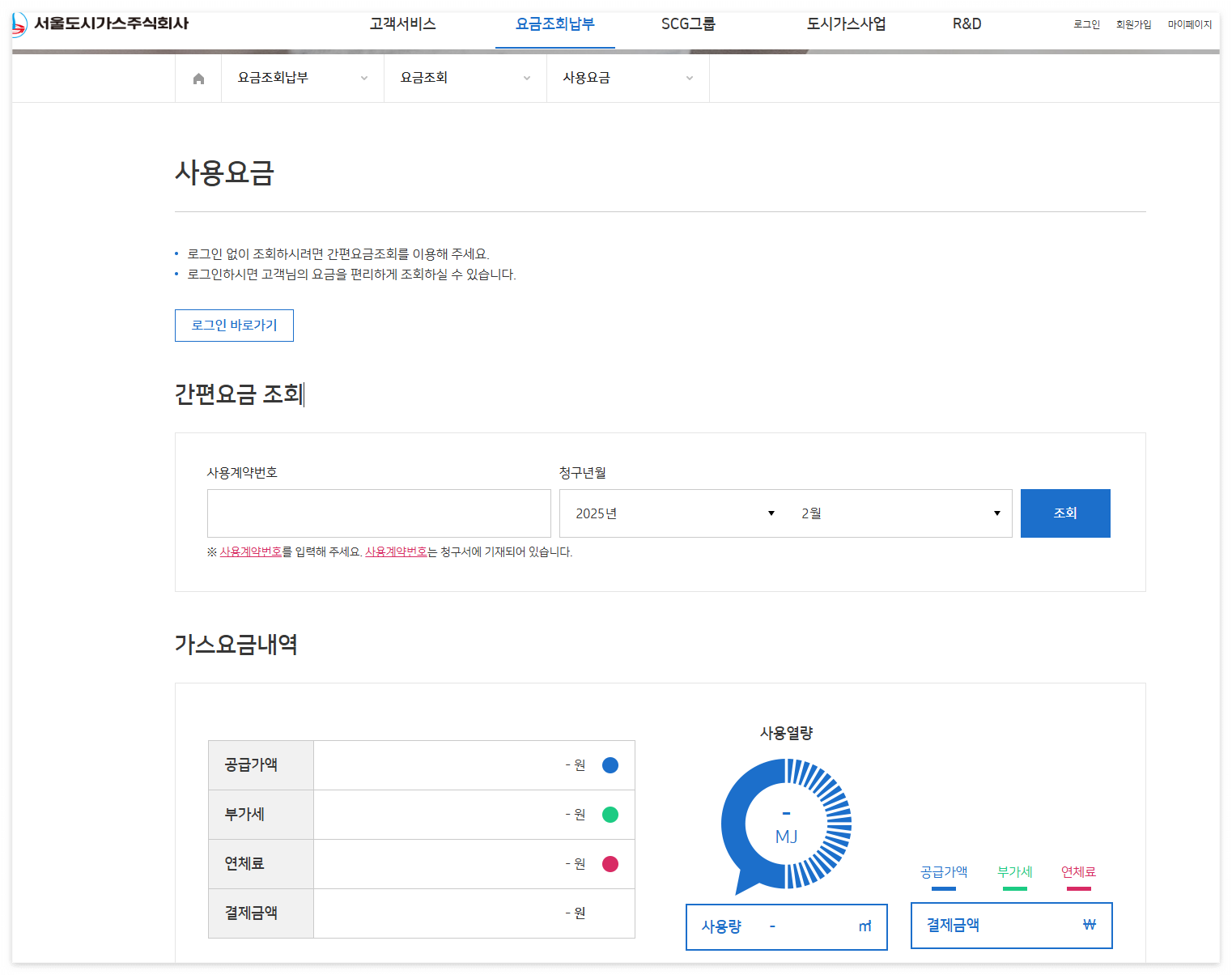This screenshot has height=975, width=1232.
Task: Go to home via breadcrumb house icon
Action: [198, 79]
